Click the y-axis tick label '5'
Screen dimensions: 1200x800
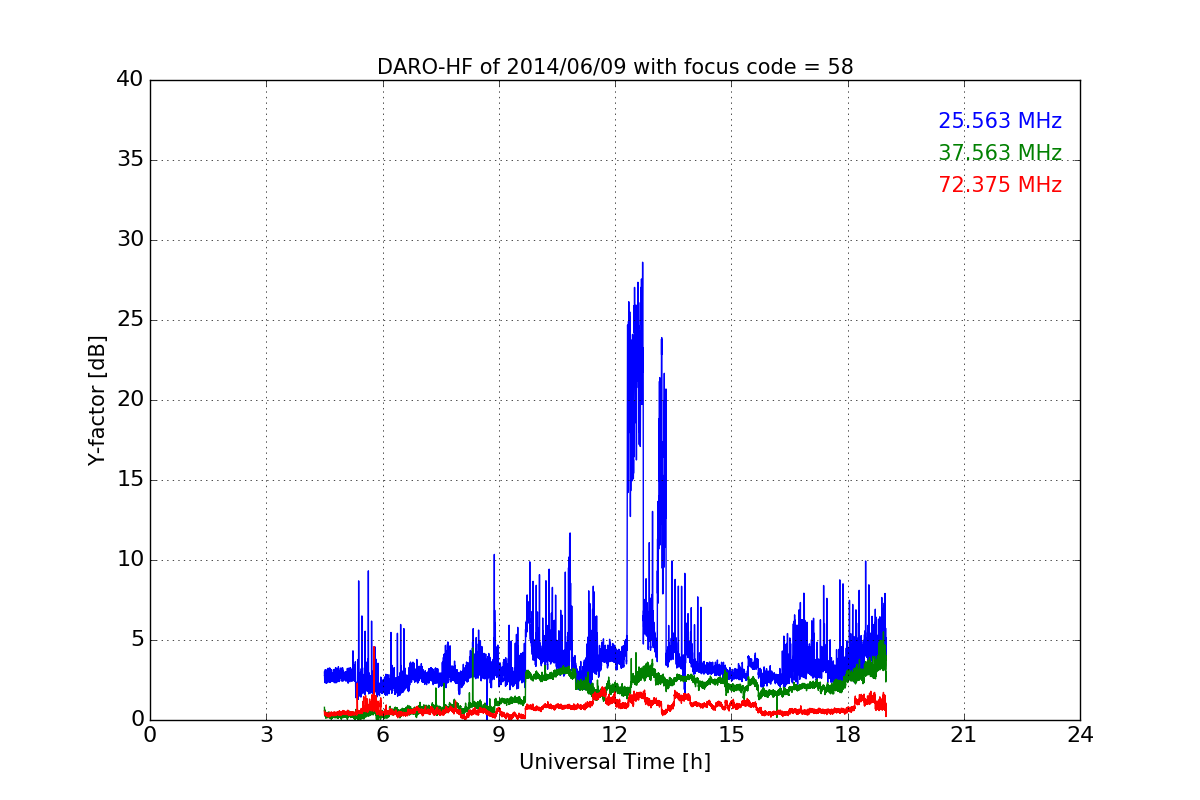pyautogui.click(x=137, y=639)
